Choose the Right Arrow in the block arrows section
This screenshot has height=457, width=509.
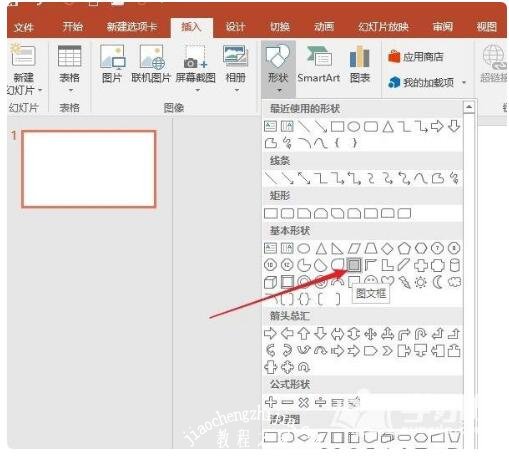[x=270, y=333]
